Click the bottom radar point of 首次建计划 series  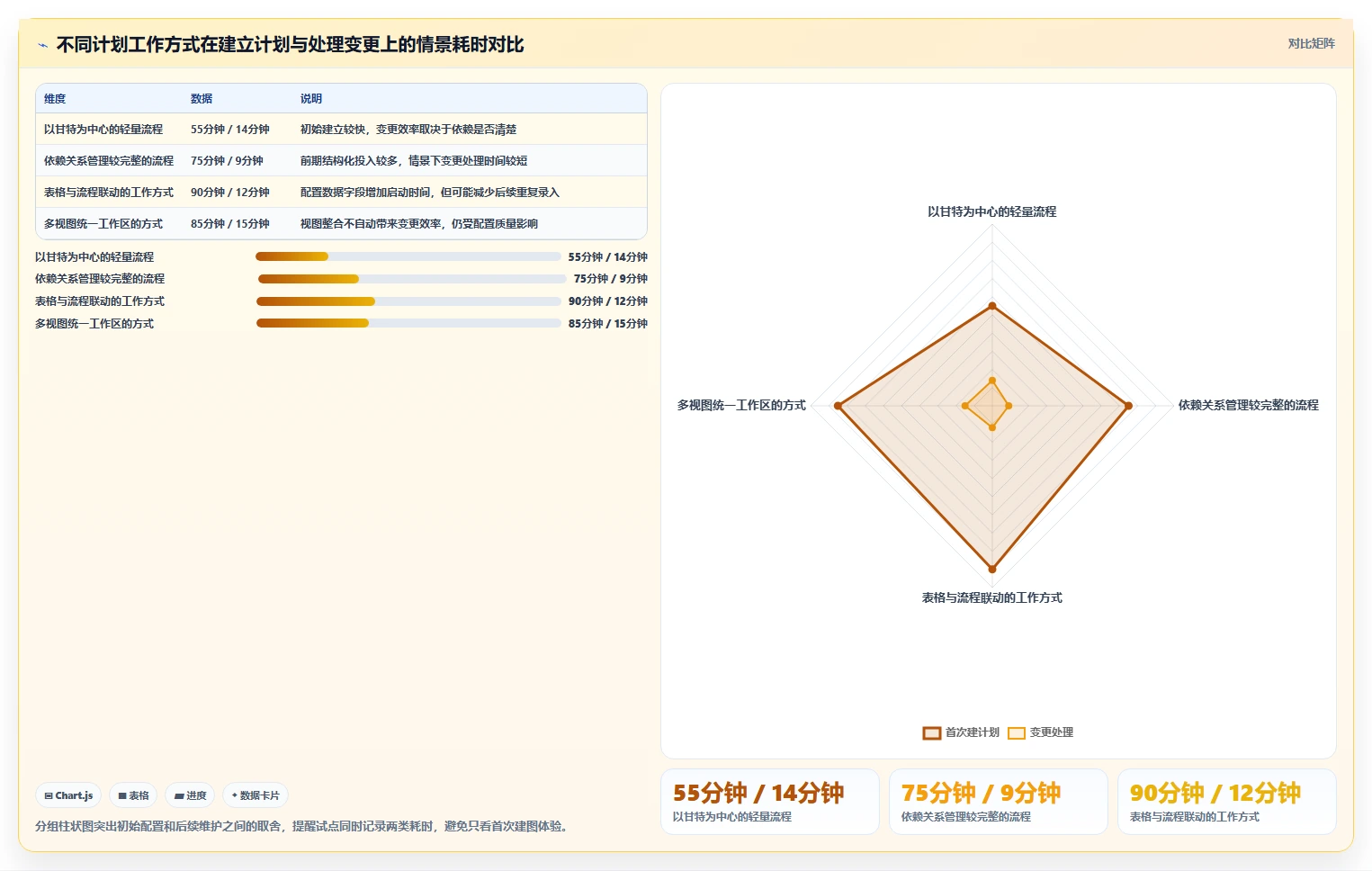pyautogui.click(x=992, y=569)
